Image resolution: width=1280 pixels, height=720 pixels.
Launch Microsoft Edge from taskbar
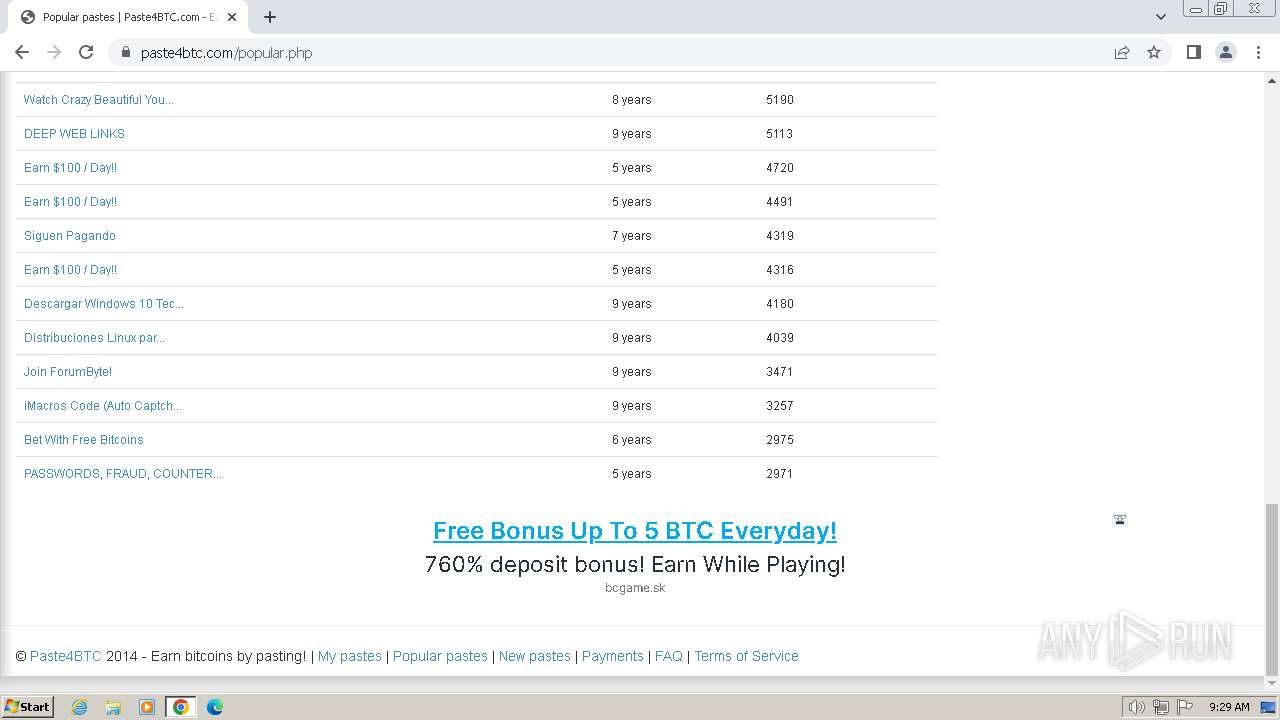click(215, 707)
